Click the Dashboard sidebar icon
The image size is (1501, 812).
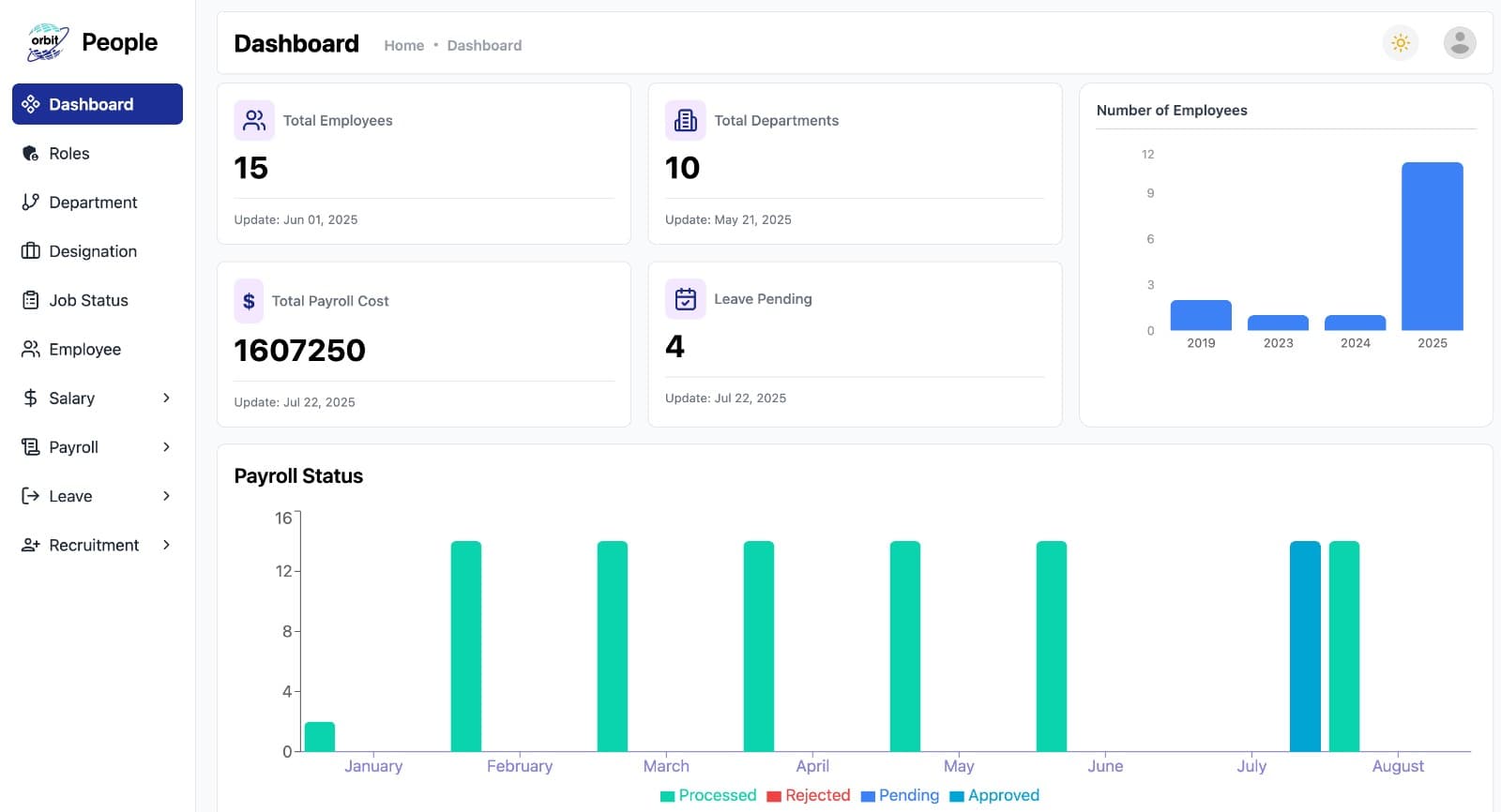[31, 104]
